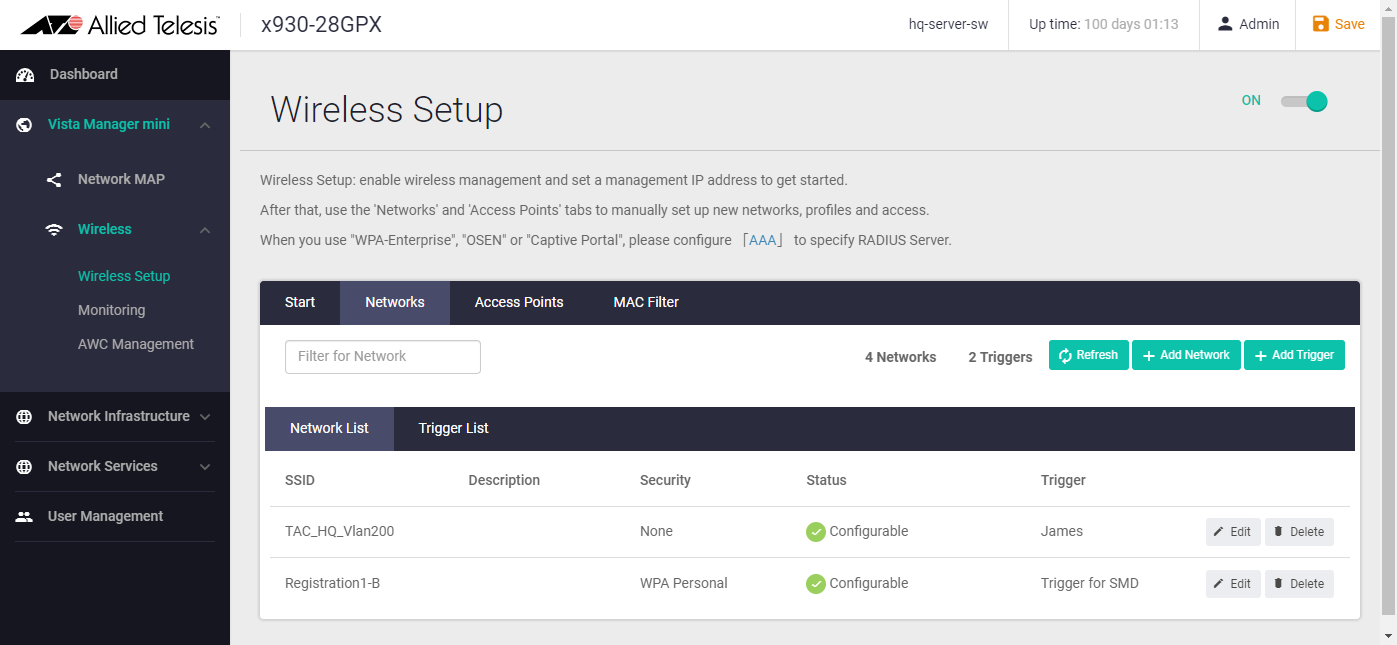Viewport: 1397px width, 645px height.
Task: Click the Network Services globe icon
Action: pyautogui.click(x=25, y=467)
